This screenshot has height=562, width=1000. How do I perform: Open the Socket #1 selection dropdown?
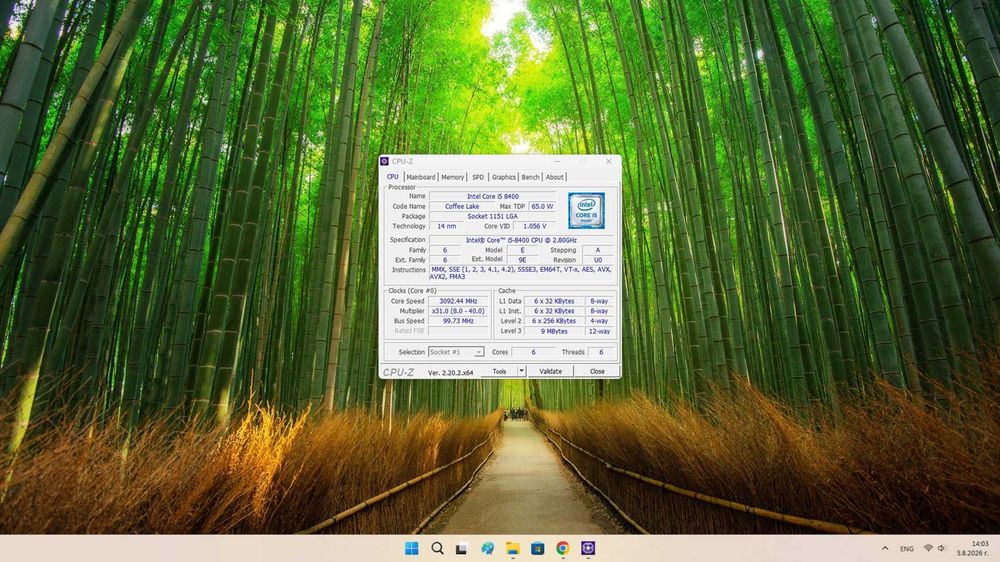[x=456, y=352]
